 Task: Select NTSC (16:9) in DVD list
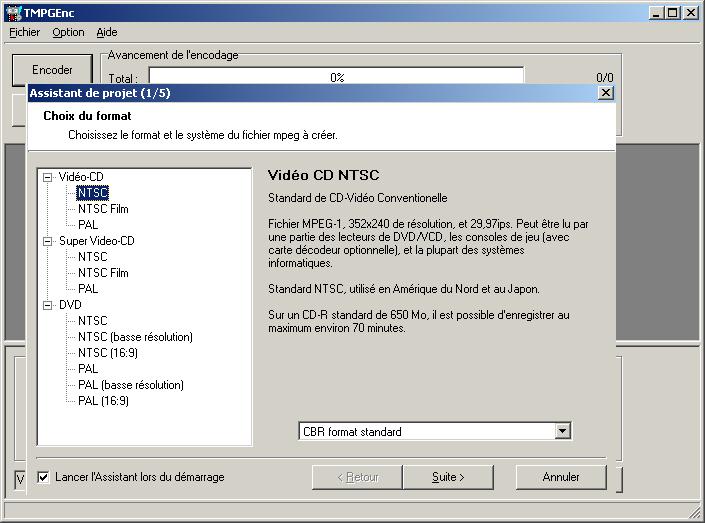point(106,353)
